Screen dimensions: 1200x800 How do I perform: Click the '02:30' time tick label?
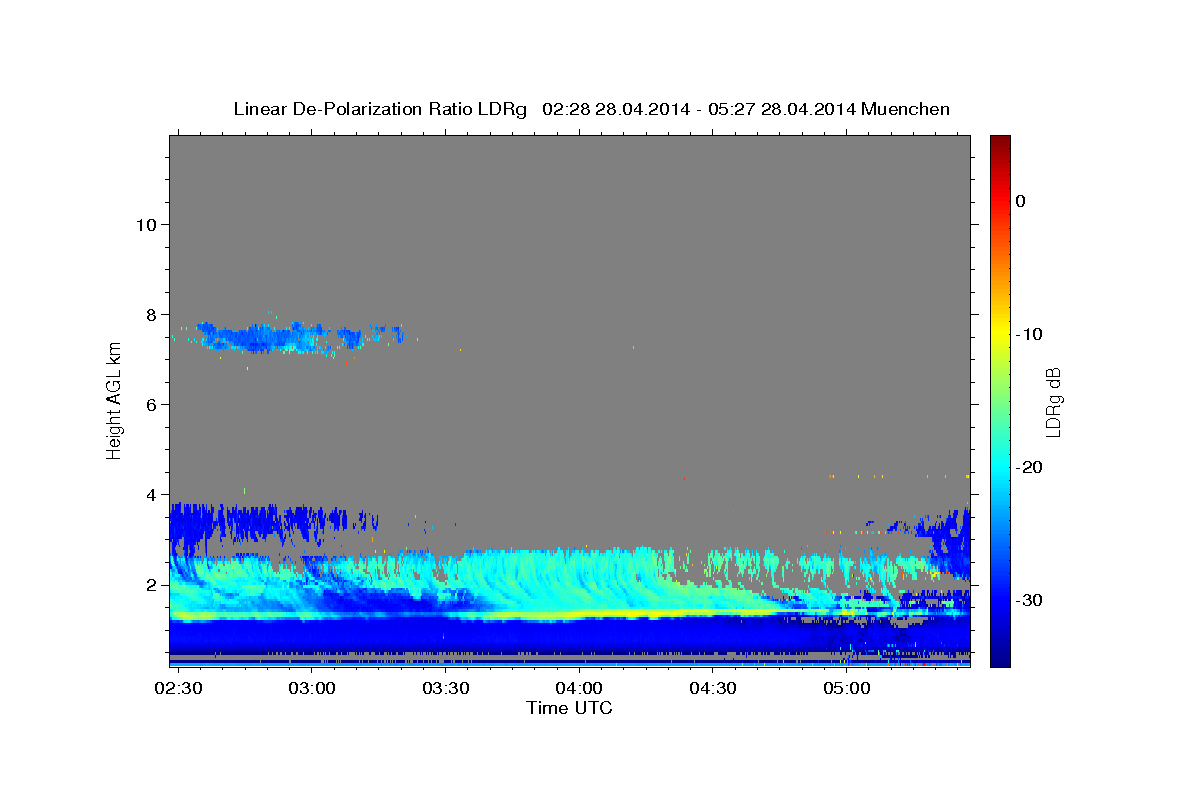178,689
